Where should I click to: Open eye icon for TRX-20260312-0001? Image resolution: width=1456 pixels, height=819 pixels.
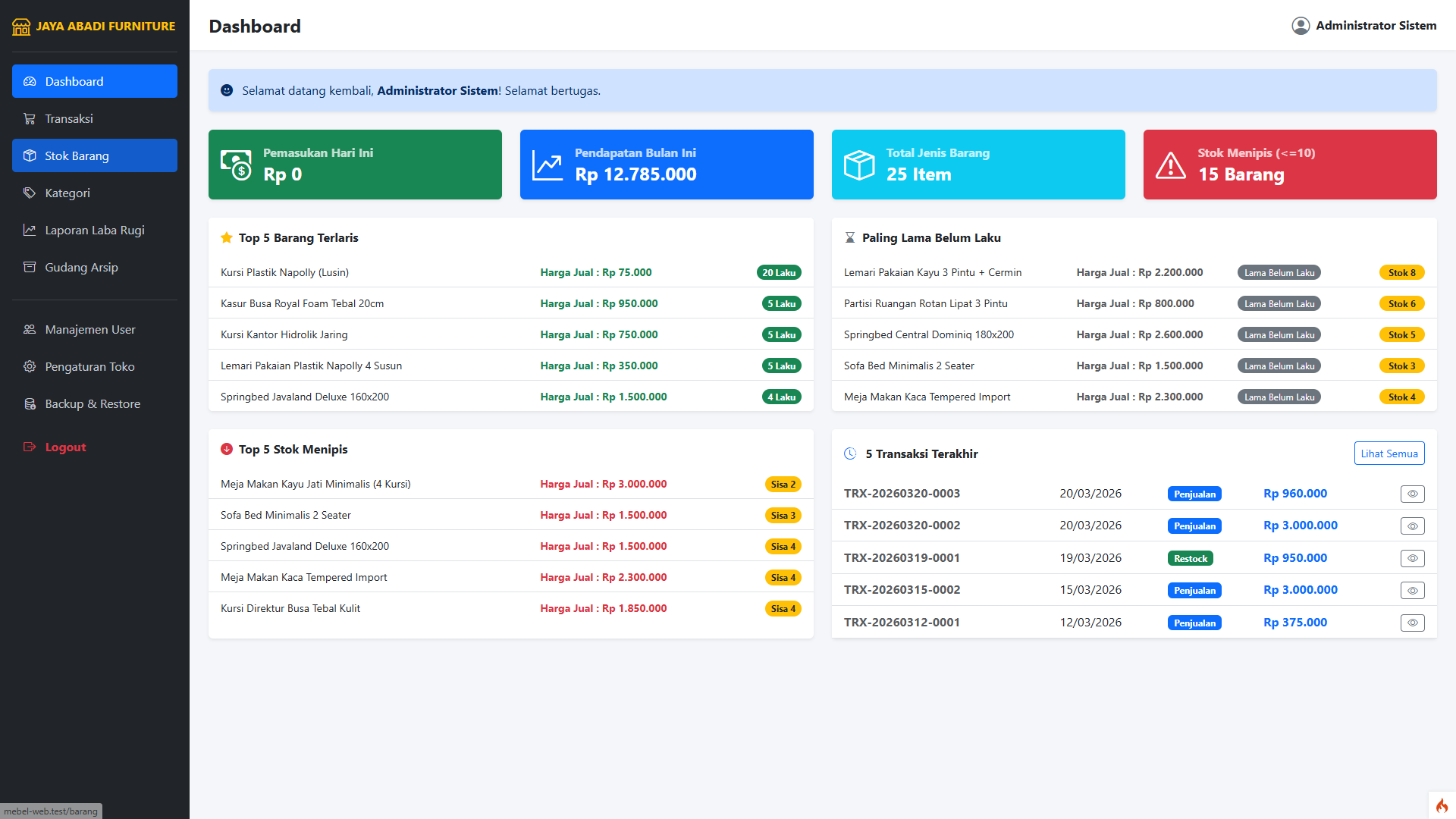point(1412,623)
